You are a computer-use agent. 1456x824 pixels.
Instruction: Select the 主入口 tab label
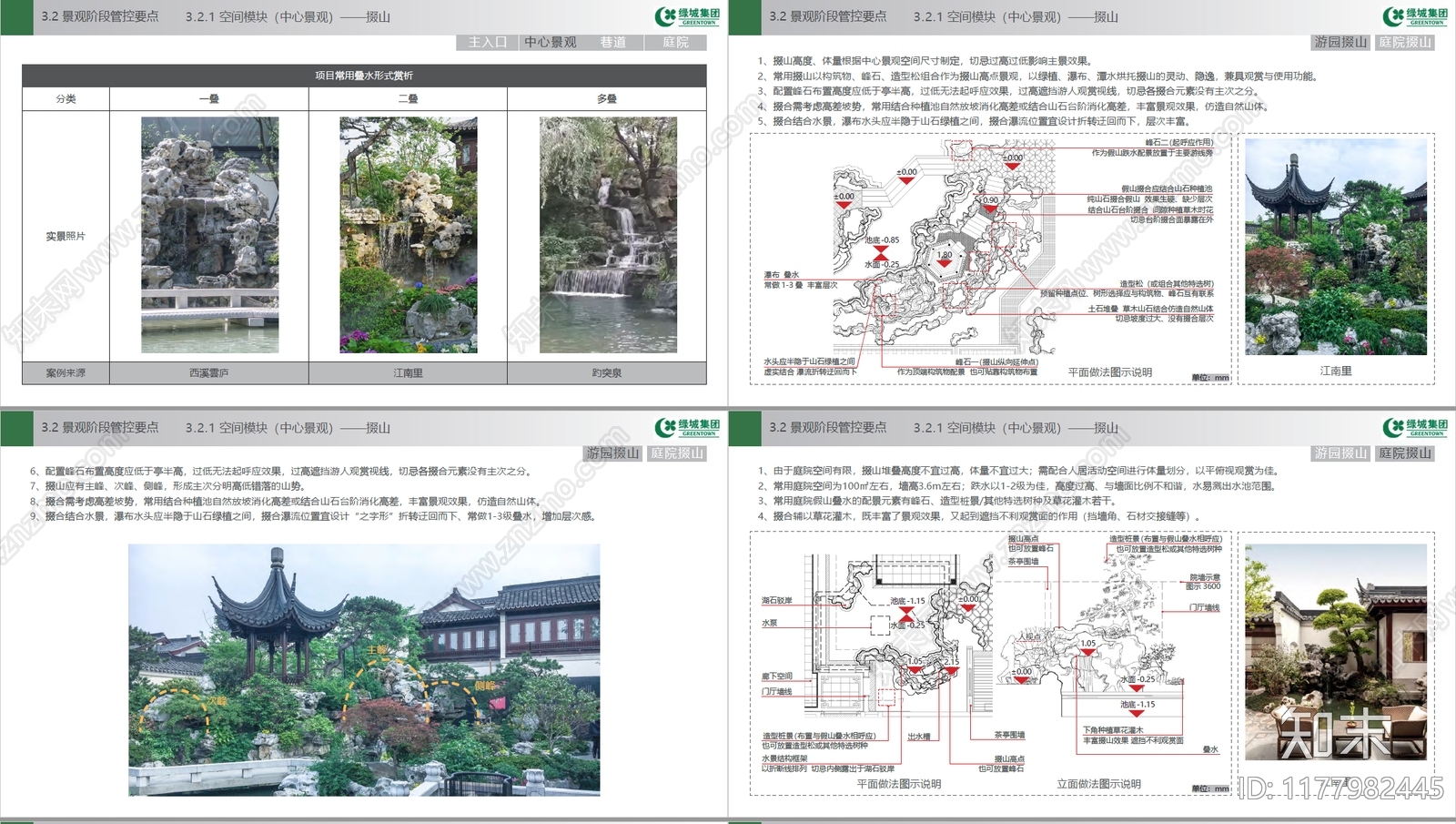(487, 42)
